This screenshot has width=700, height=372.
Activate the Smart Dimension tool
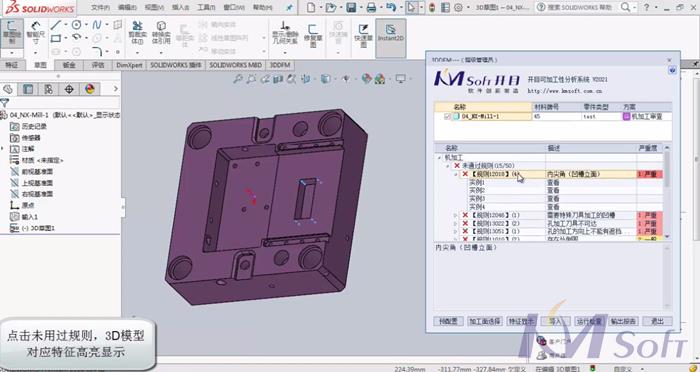[35, 33]
